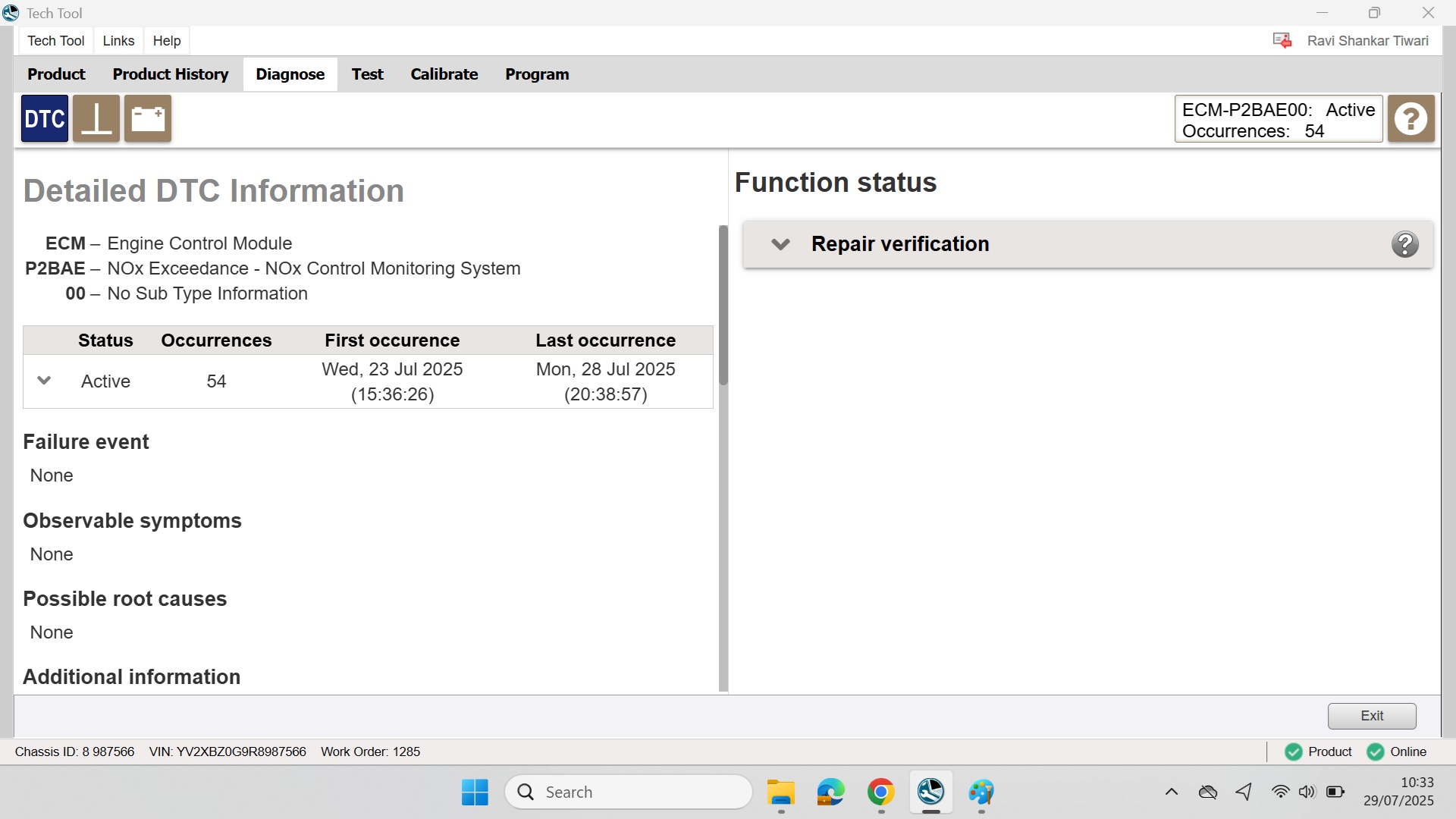The image size is (1456, 819).
Task: Click Repair verification help question mark
Action: tap(1404, 244)
